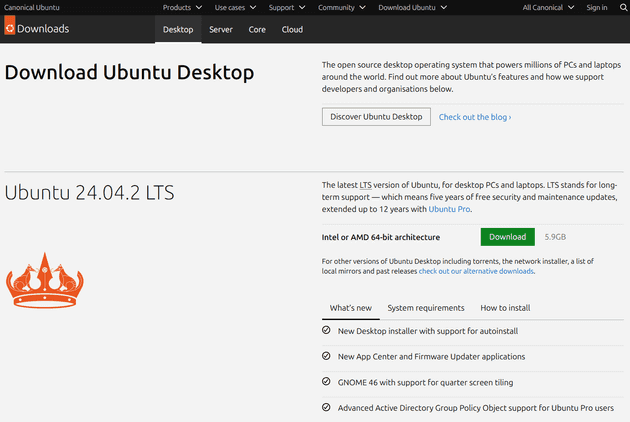Open the Support dropdown menu
The width and height of the screenshot is (630, 422).
click(287, 7)
